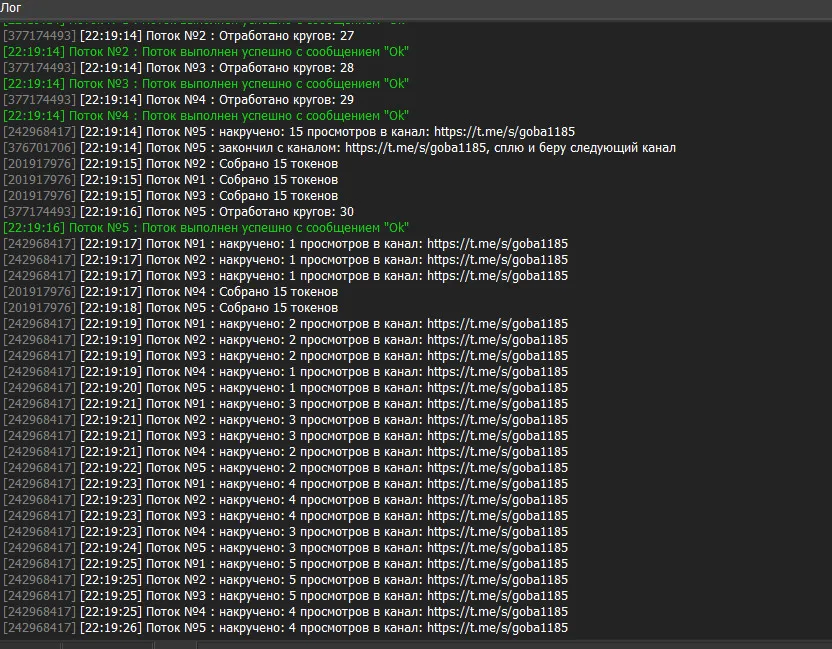
Task: Open the link in Поток №4 "1 просмотров" entry
Action: pos(497,372)
